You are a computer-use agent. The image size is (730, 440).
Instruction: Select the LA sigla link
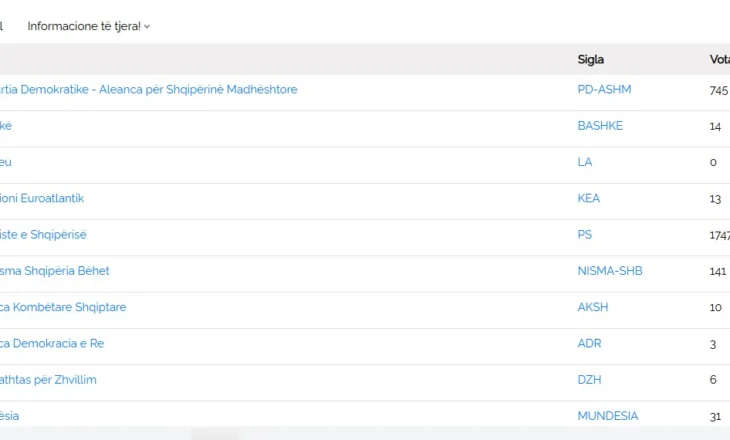[x=585, y=162]
